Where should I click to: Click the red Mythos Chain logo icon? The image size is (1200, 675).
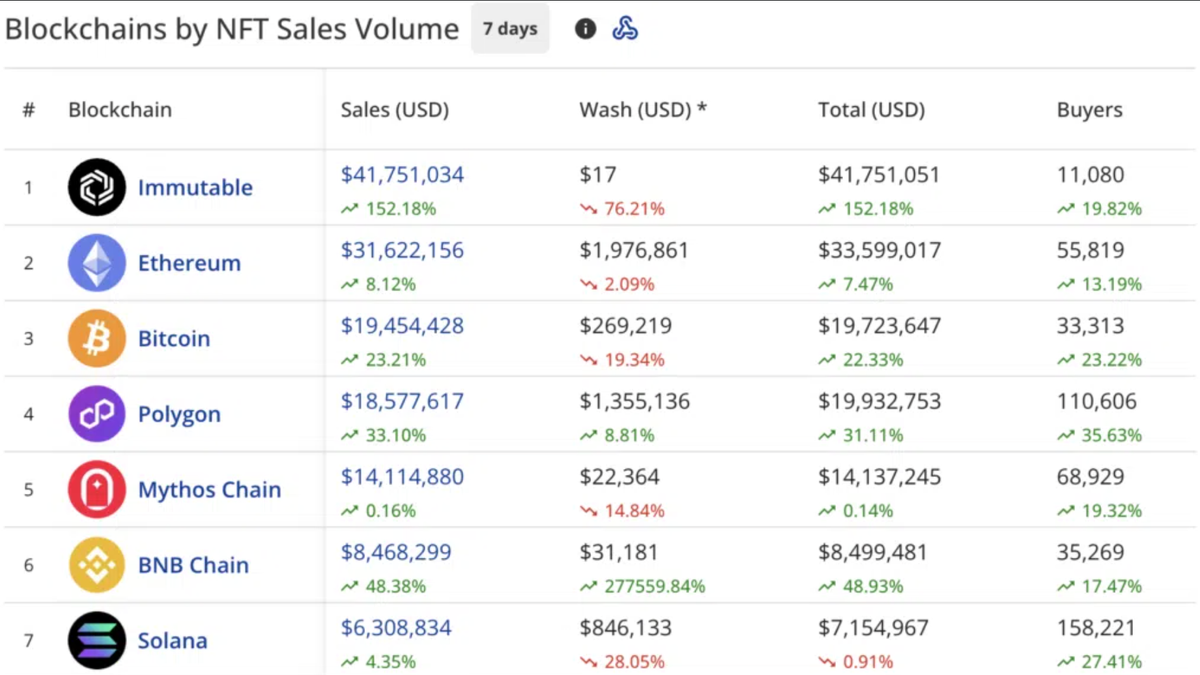coord(97,489)
